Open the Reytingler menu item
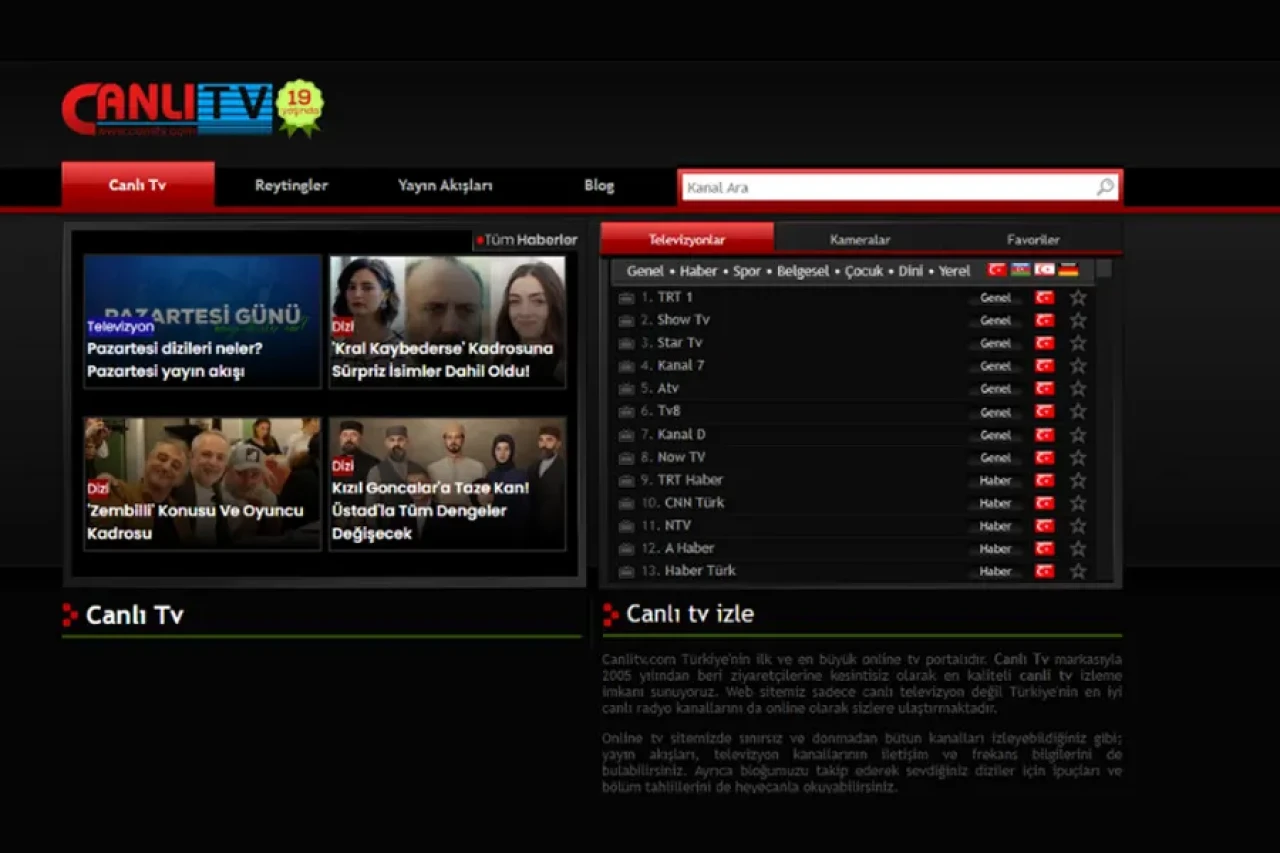The width and height of the screenshot is (1280, 853). [x=291, y=185]
